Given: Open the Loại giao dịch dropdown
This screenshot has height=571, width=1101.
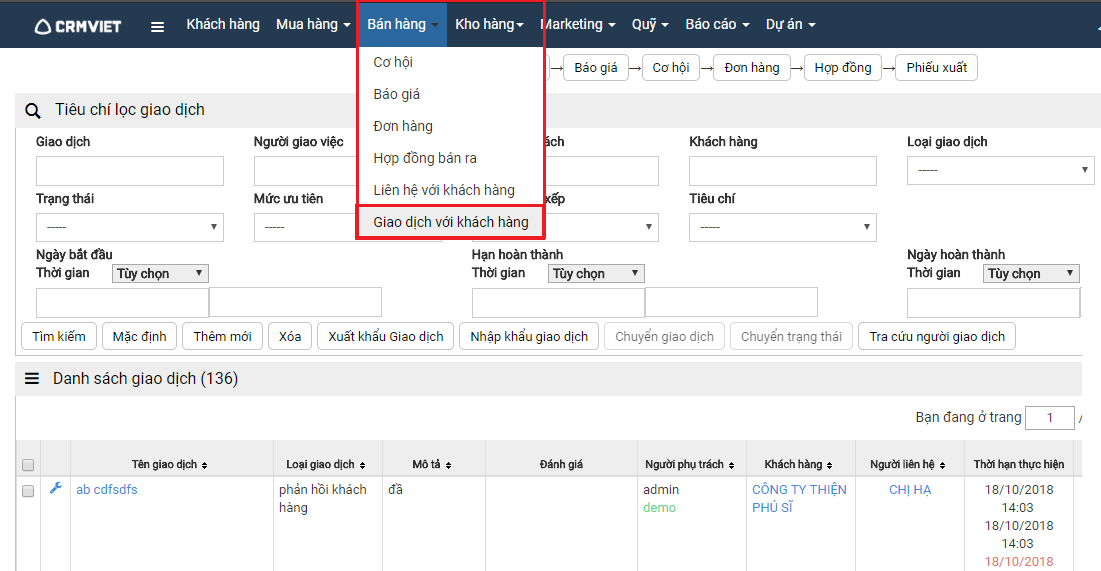Looking at the screenshot, I should (x=1000, y=171).
